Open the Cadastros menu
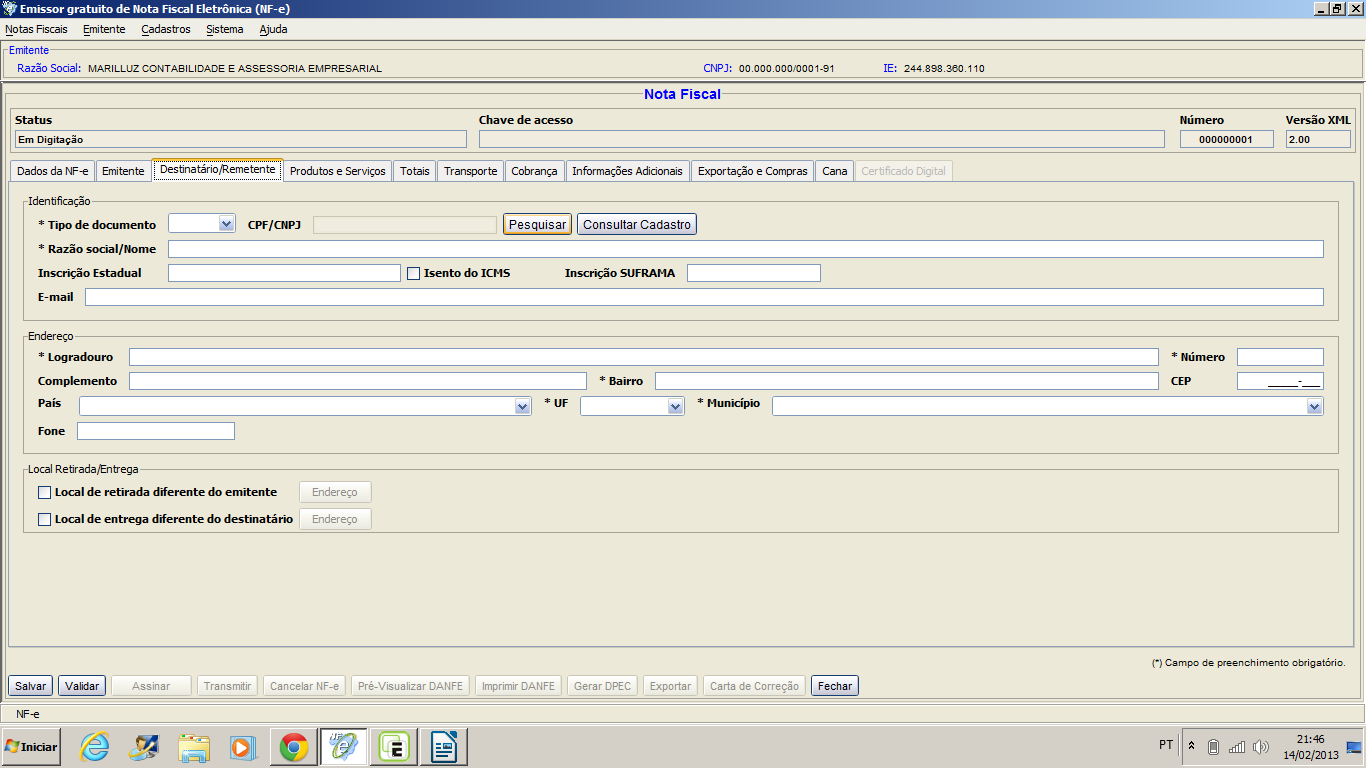This screenshot has height=768, width=1366. click(166, 29)
